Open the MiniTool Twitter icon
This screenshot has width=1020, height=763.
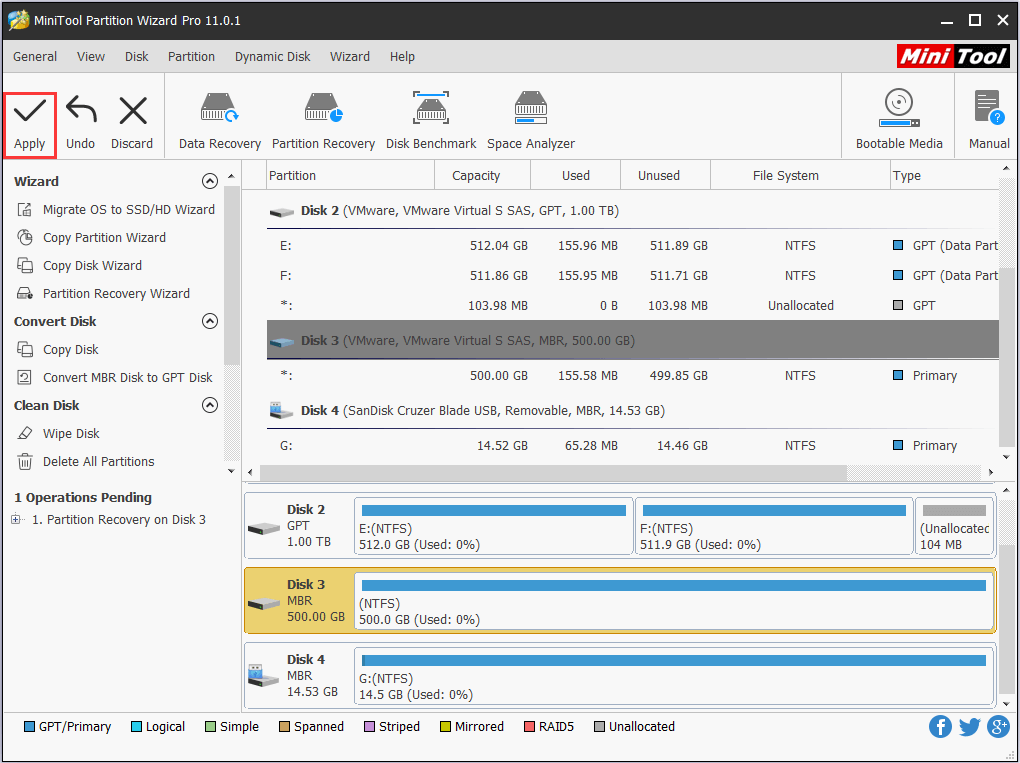pyautogui.click(x=969, y=726)
